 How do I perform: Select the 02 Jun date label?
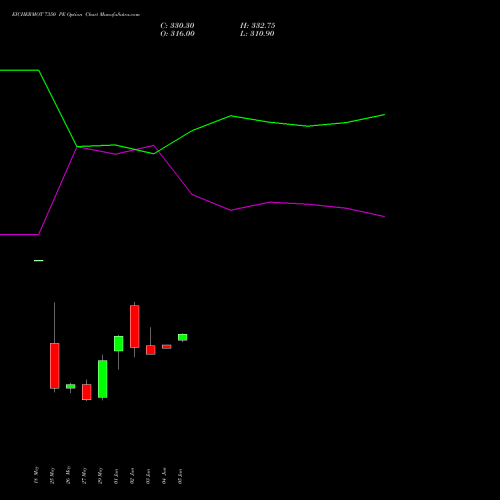click(132, 476)
